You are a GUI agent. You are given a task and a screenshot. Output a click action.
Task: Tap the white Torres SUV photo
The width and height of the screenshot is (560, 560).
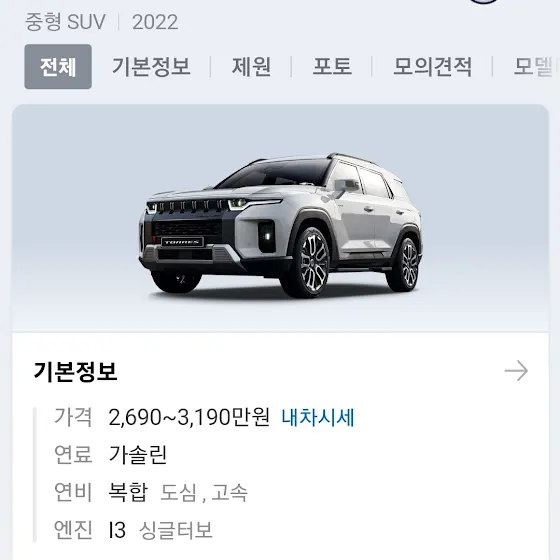tap(280, 225)
